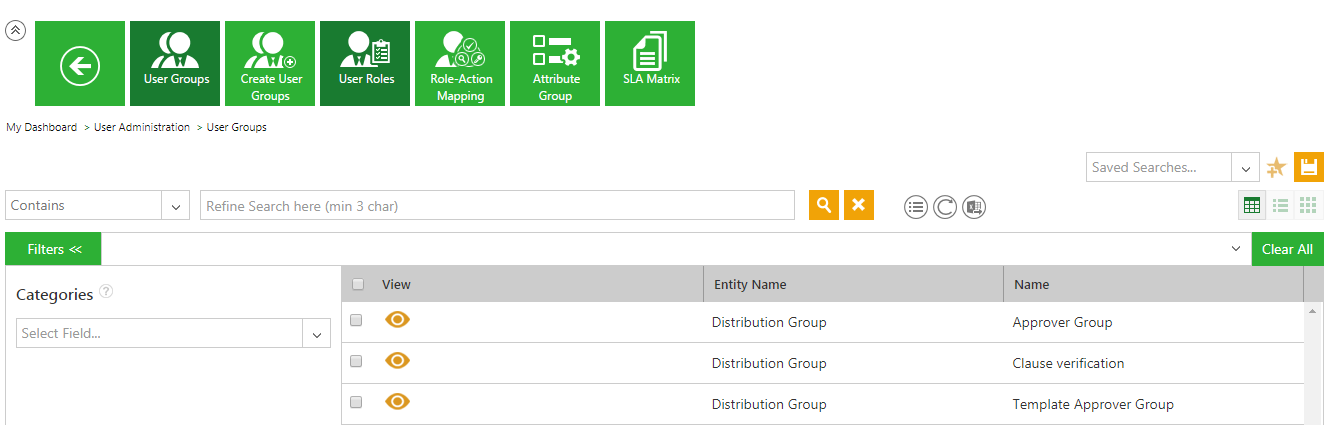The width and height of the screenshot is (1333, 425).
Task: Open the Contains search operator dropdown
Action: point(175,206)
